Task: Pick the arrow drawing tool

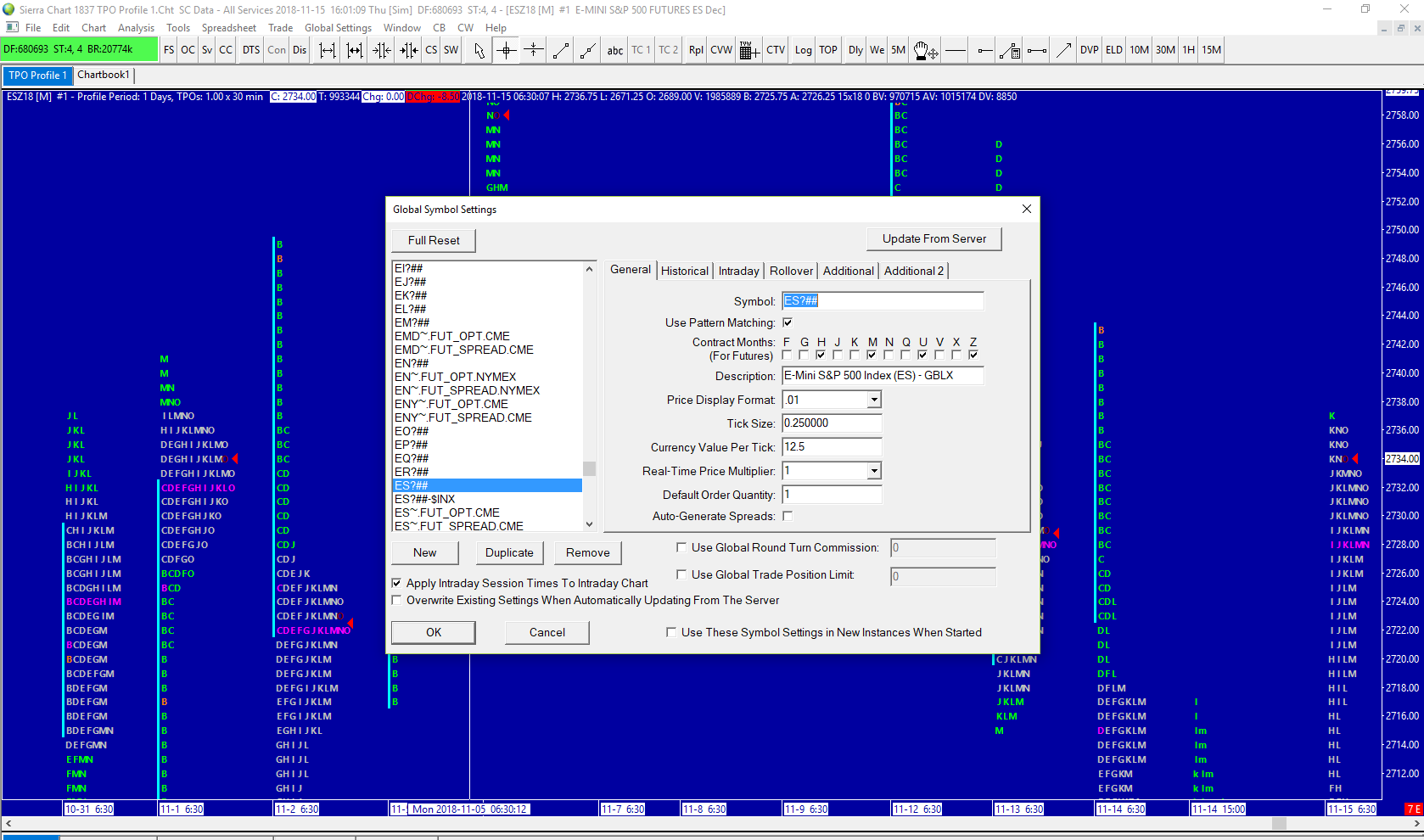Action: (x=1063, y=50)
